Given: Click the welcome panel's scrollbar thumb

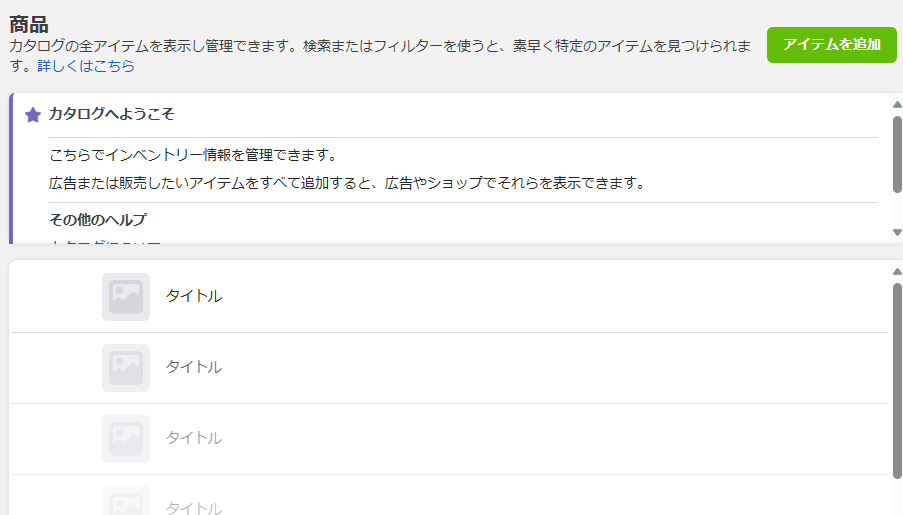Looking at the screenshot, I should pos(897,154).
